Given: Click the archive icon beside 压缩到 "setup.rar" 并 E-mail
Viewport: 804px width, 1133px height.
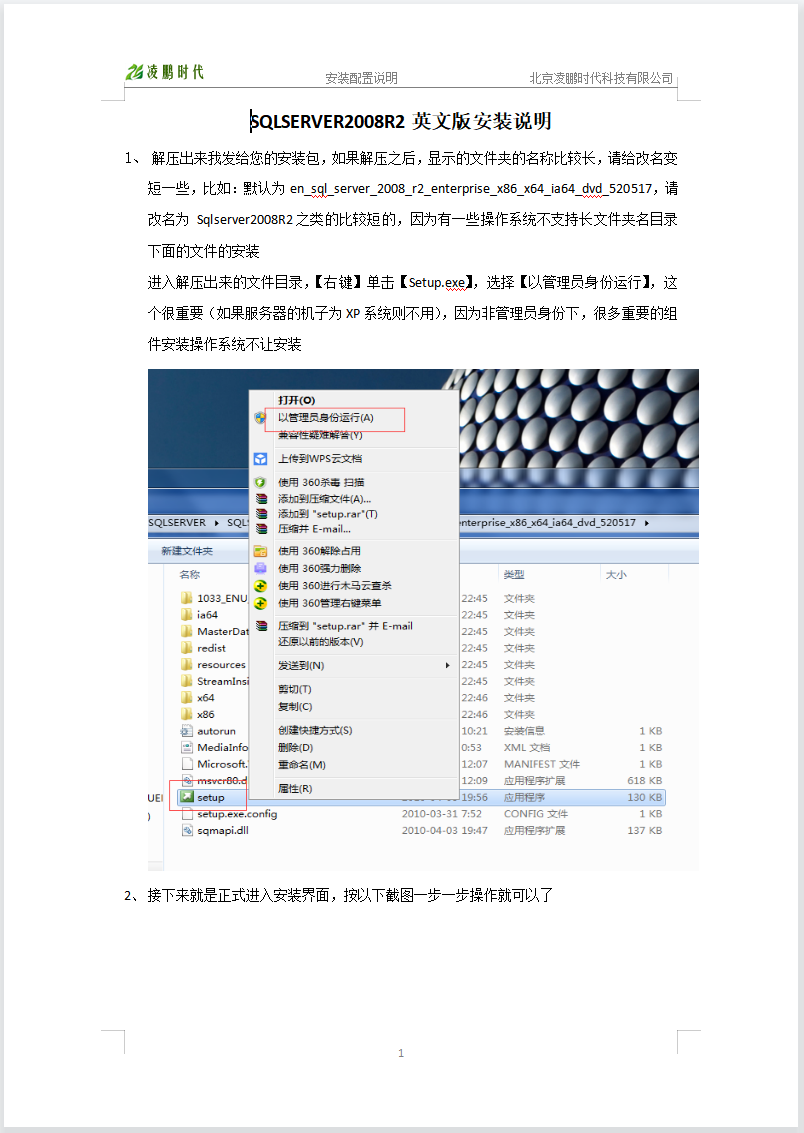Looking at the screenshot, I should (x=261, y=626).
